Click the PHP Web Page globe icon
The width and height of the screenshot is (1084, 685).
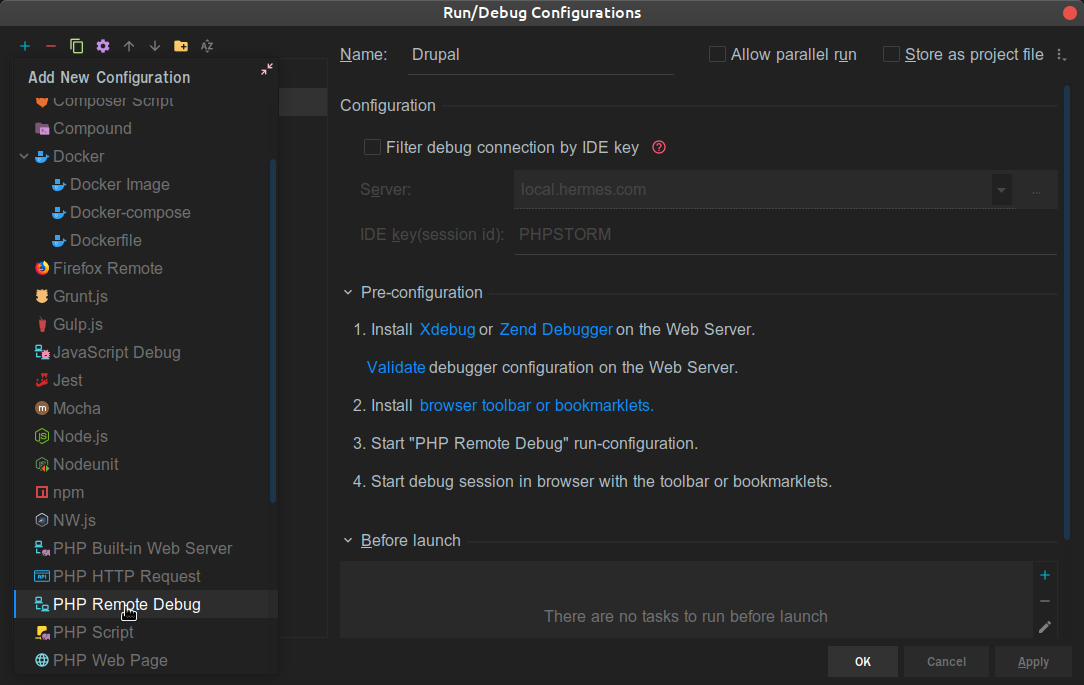(x=42, y=660)
